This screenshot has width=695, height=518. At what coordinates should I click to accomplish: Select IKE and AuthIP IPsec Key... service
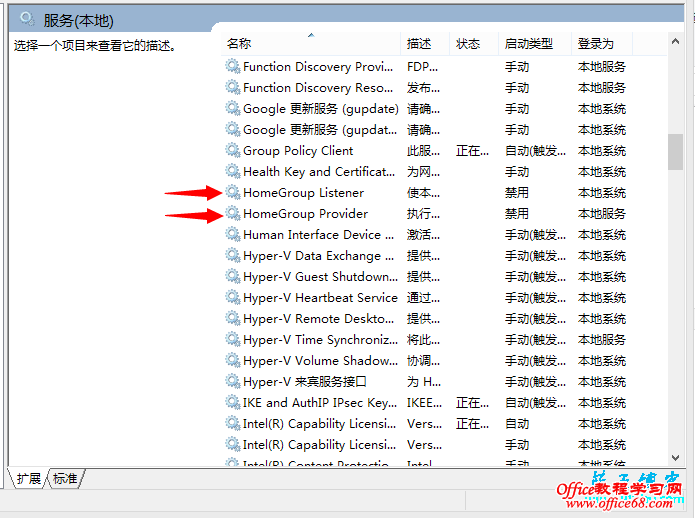[x=320, y=402]
